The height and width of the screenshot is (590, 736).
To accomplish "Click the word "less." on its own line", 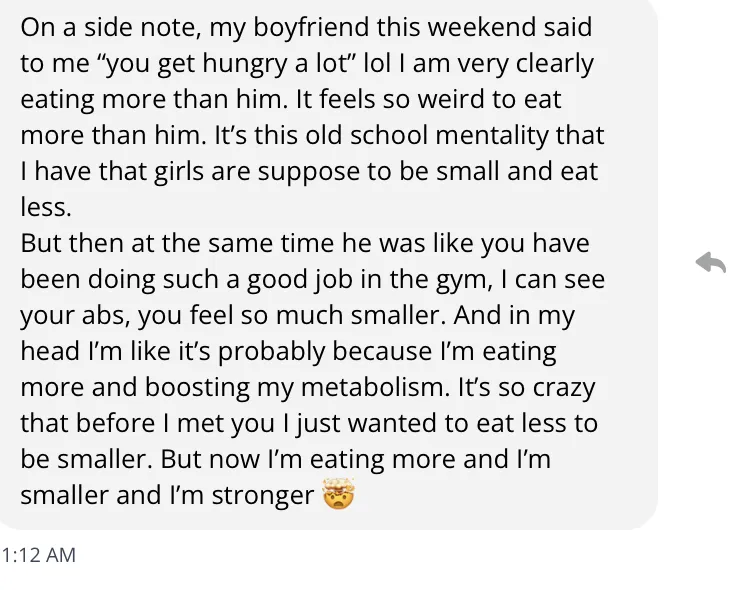I will coord(46,207).
